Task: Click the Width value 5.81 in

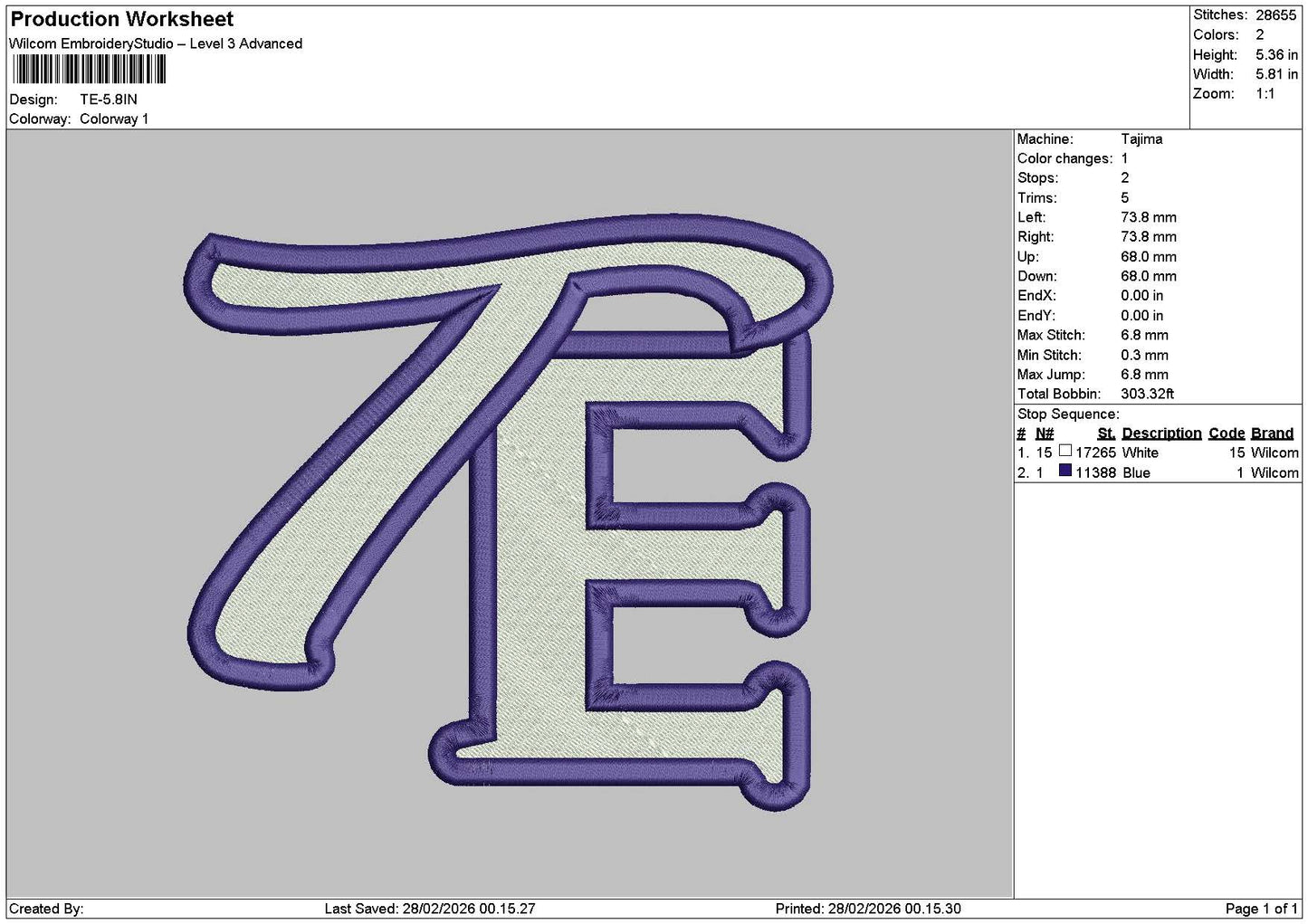Action: (1276, 74)
